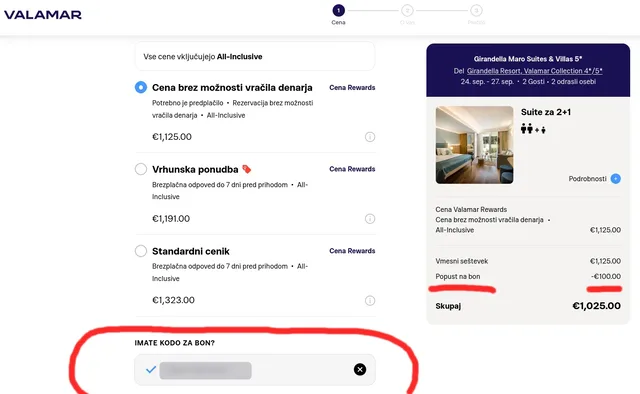Open info icon for €1,191.00 rate
640x394 pixels.
click(370, 219)
